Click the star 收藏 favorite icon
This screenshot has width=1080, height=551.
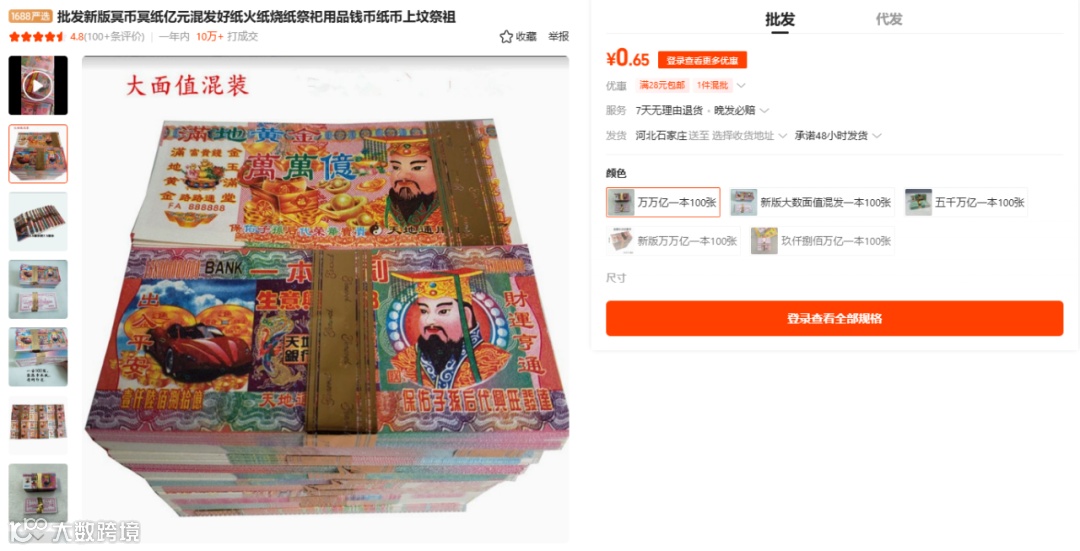pyautogui.click(x=506, y=37)
